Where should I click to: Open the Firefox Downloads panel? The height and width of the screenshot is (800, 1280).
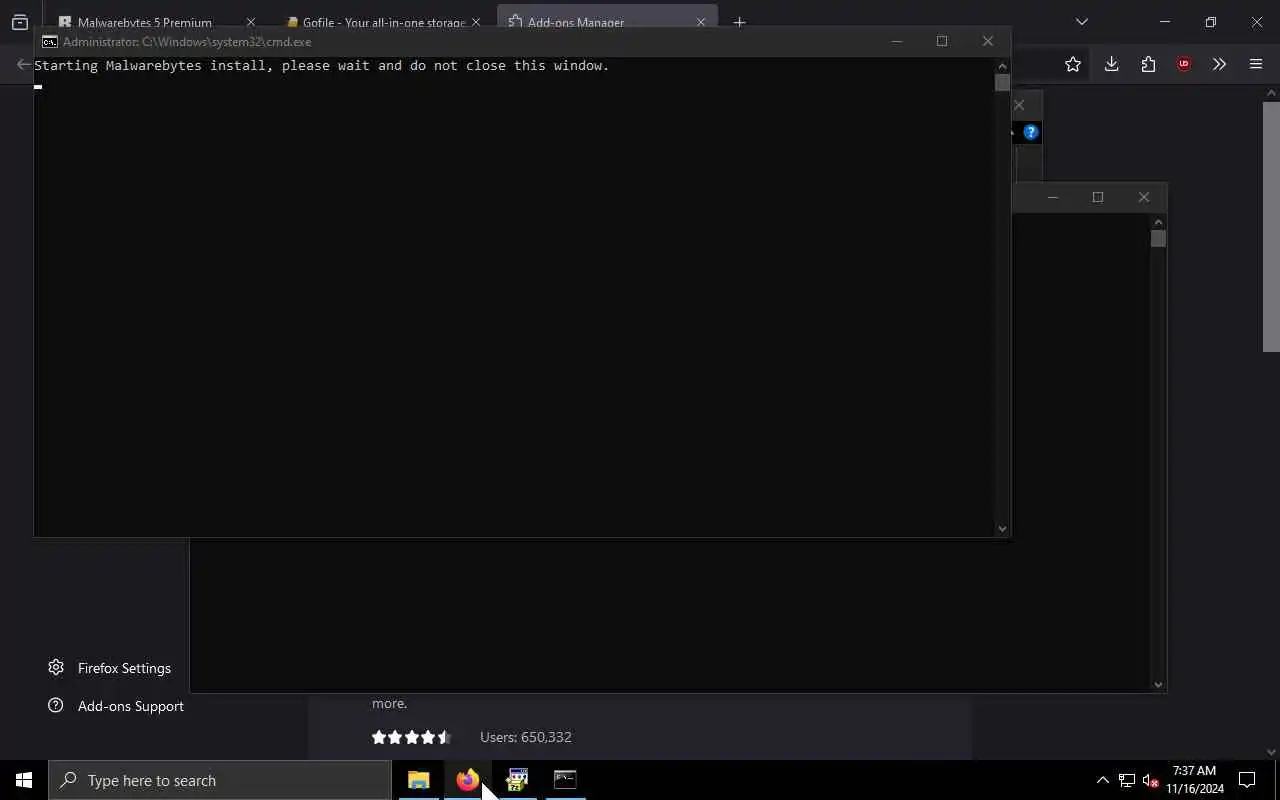pyautogui.click(x=1111, y=65)
